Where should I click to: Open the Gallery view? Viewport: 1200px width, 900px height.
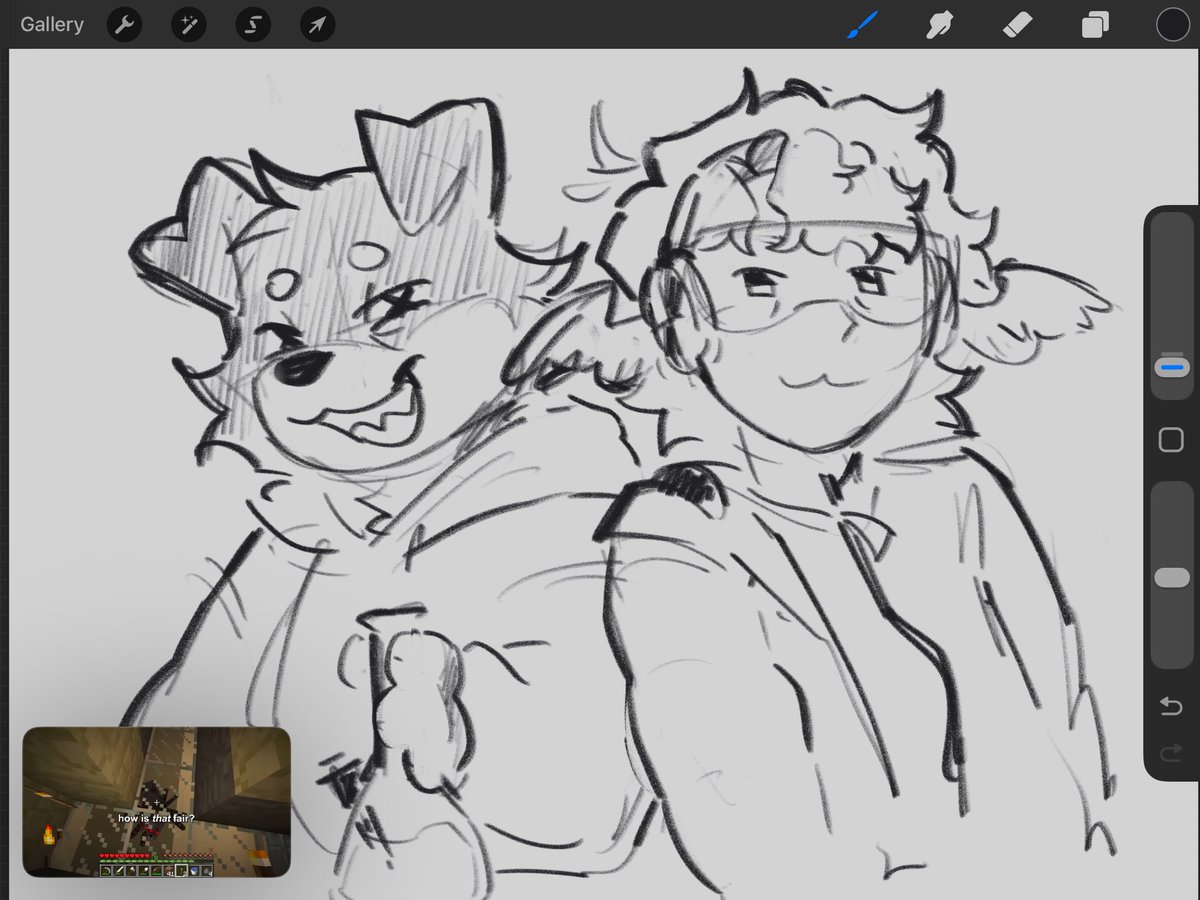click(x=51, y=25)
